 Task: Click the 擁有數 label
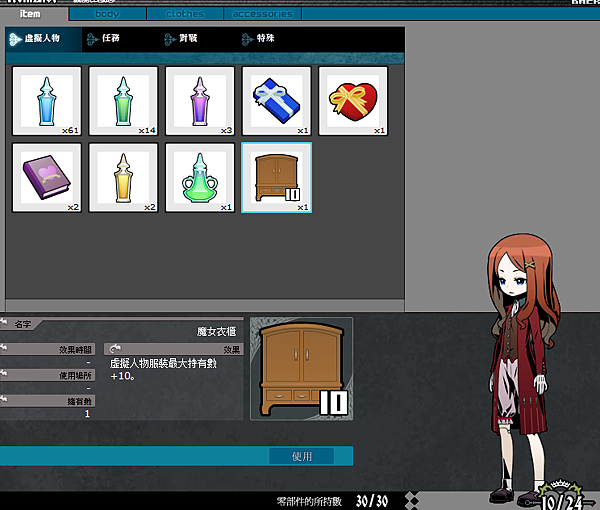click(79, 401)
